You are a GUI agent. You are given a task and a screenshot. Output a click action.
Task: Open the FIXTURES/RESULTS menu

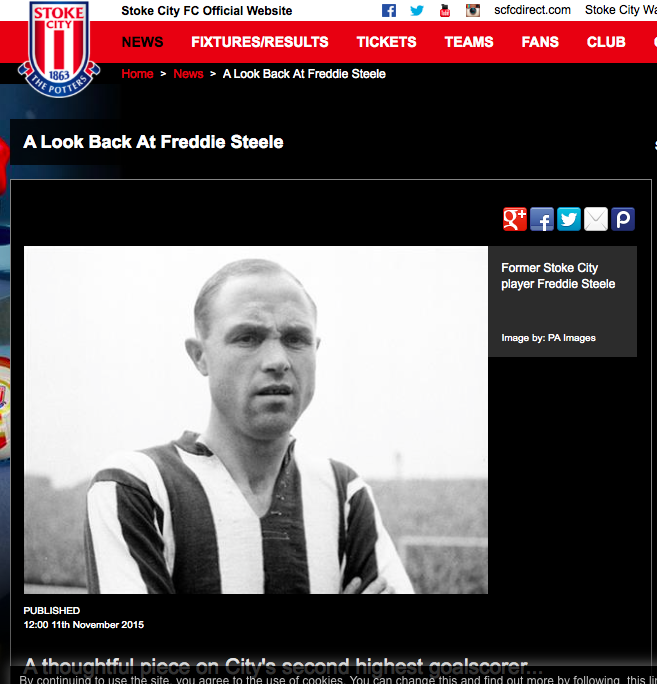[x=260, y=42]
